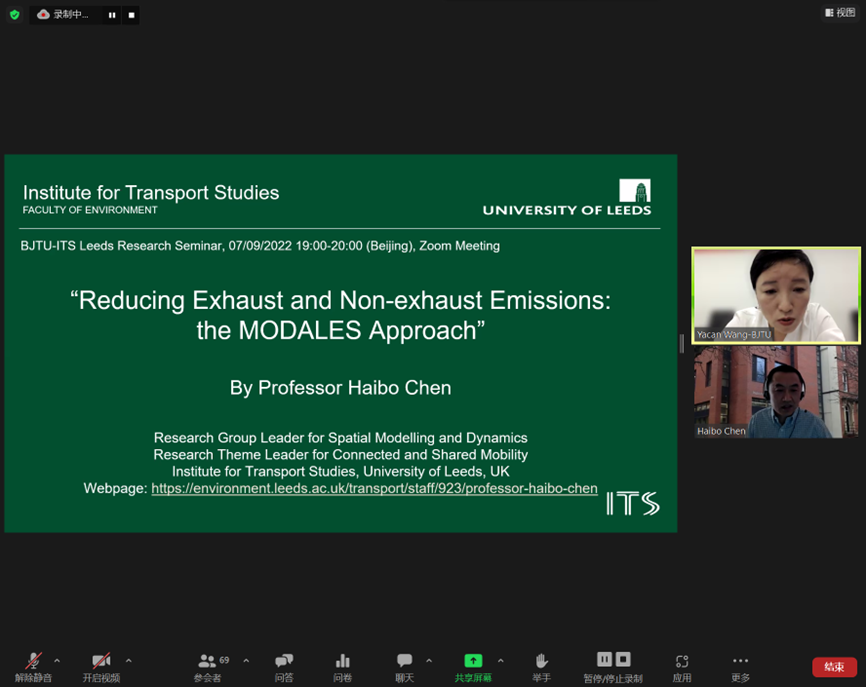Open the professor-haibo-chen webpage link on slide

(374, 488)
